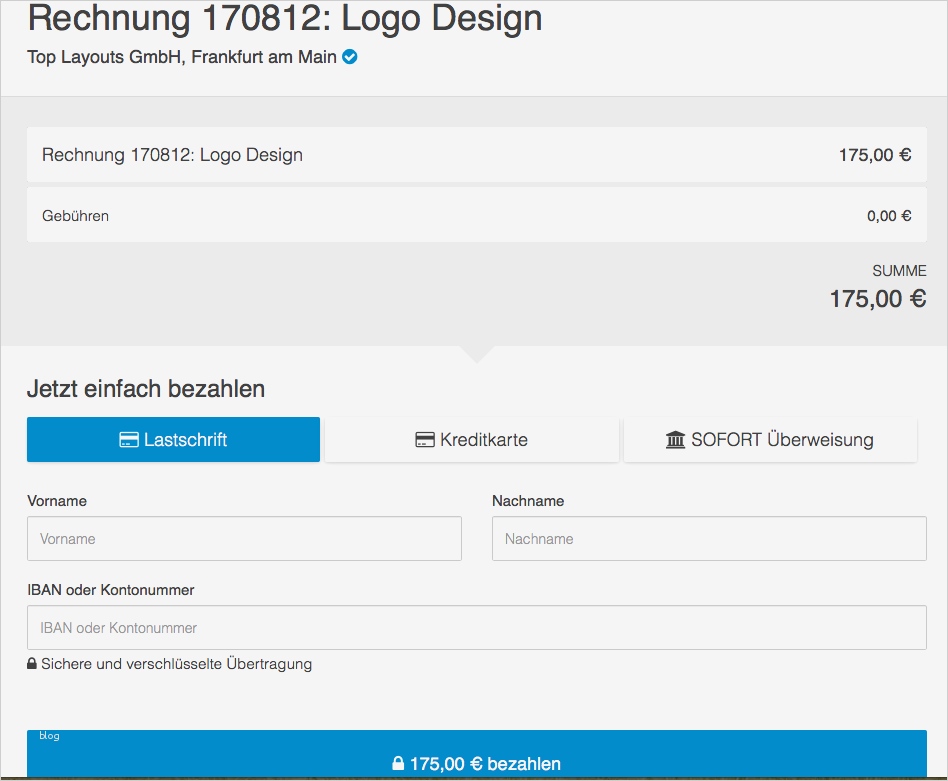The image size is (948, 781).
Task: Click inside the Nachname input field
Action: point(708,538)
